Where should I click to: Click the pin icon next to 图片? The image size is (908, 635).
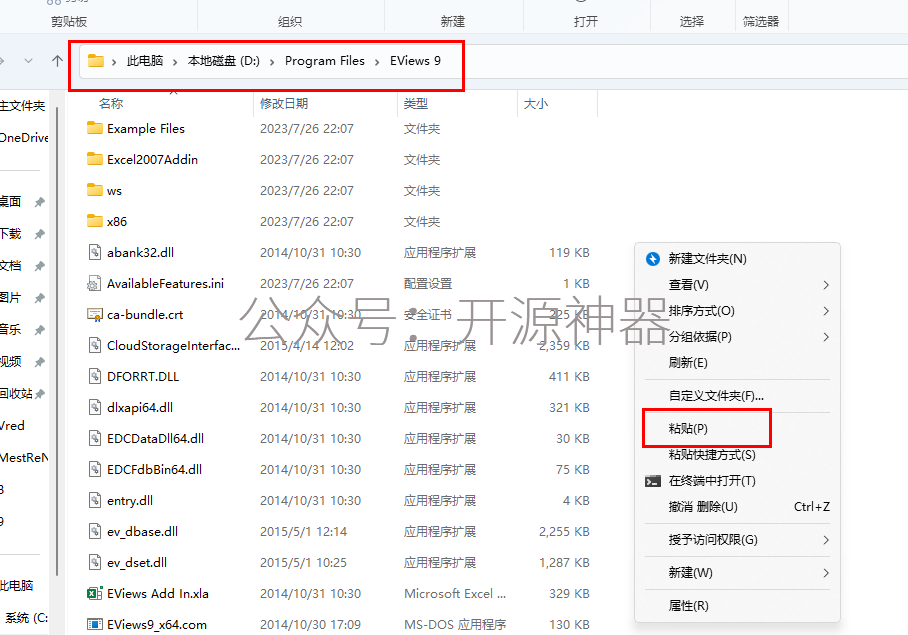click(x=39, y=298)
